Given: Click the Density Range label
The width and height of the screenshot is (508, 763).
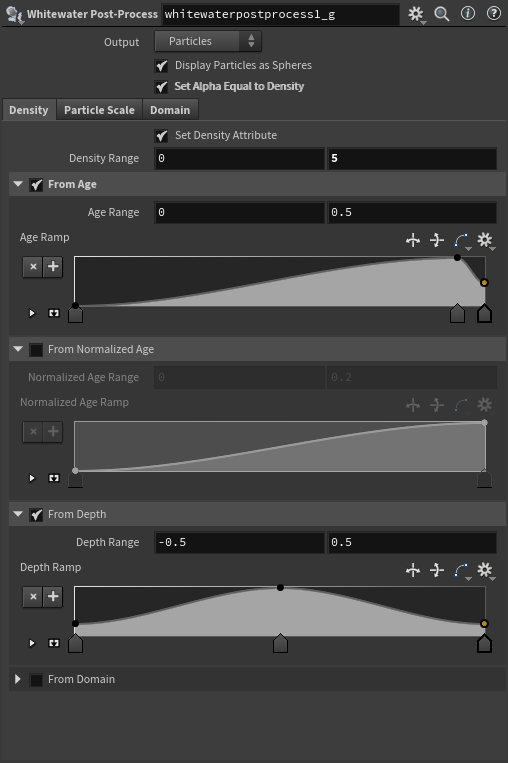Looking at the screenshot, I should click(x=104, y=159).
